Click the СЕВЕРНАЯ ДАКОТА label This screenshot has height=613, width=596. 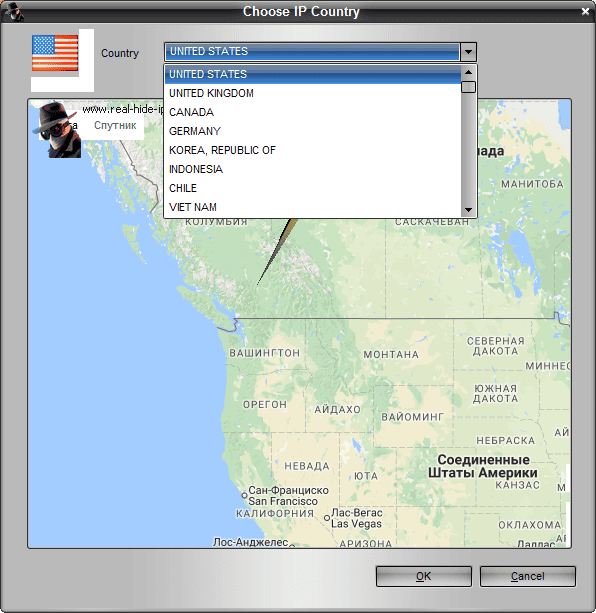(496, 346)
